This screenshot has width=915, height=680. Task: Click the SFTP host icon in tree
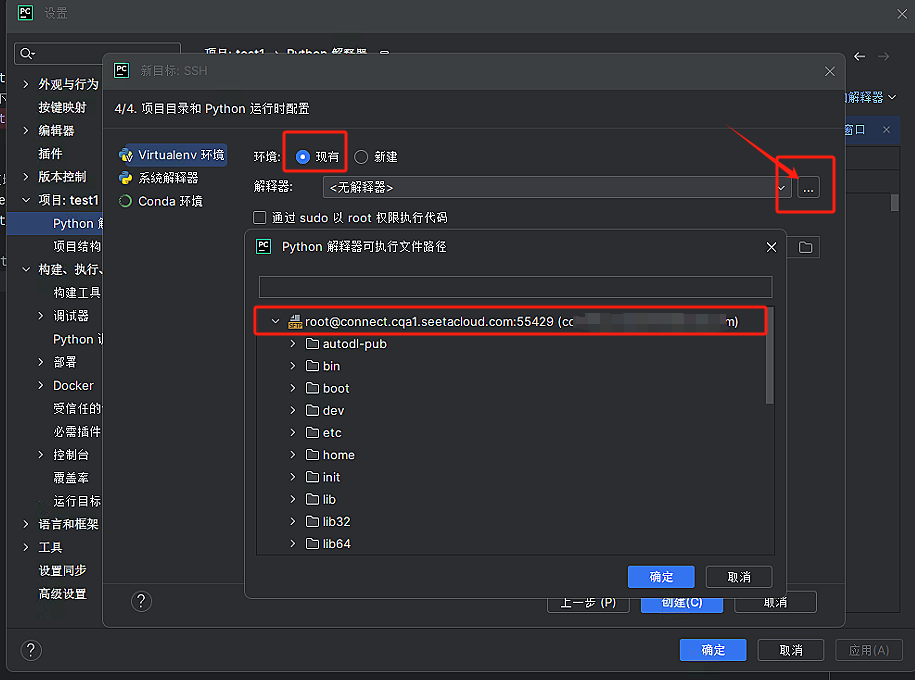295,322
